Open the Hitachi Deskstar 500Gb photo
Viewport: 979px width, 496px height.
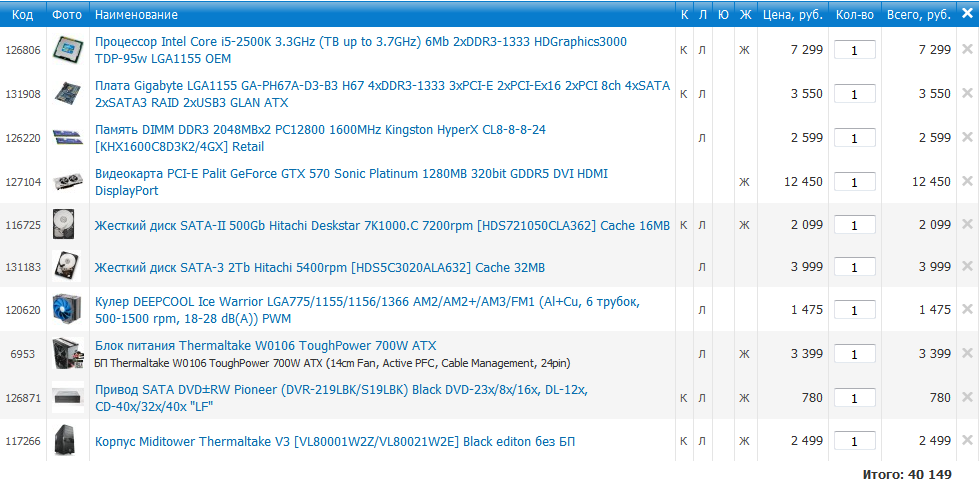coord(64,225)
